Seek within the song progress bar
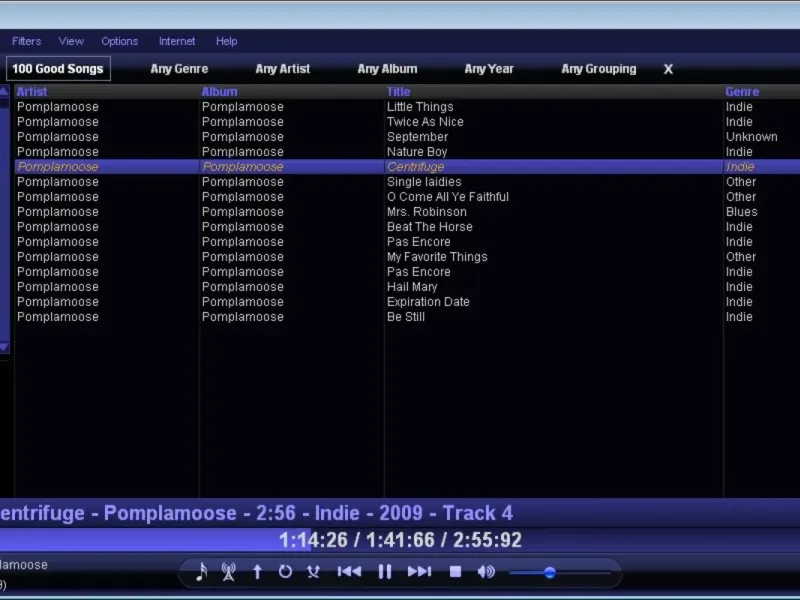 coord(400,540)
